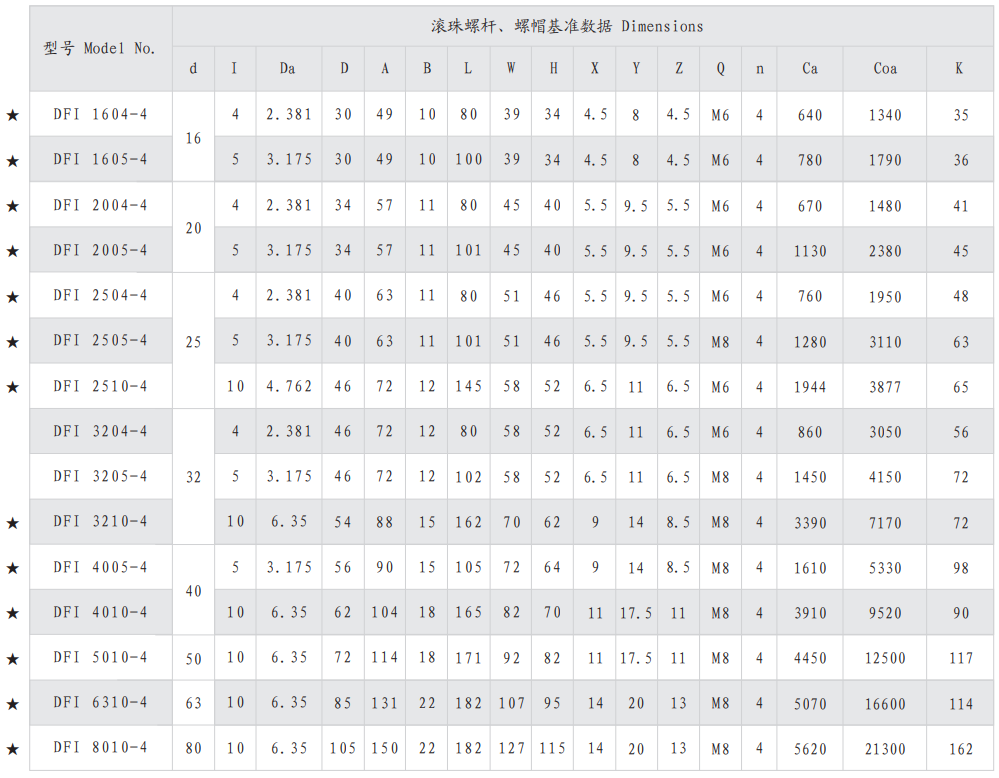This screenshot has height=778, width=999.
Task: Select the DFI 3204-4 model cell
Action: pos(100,431)
